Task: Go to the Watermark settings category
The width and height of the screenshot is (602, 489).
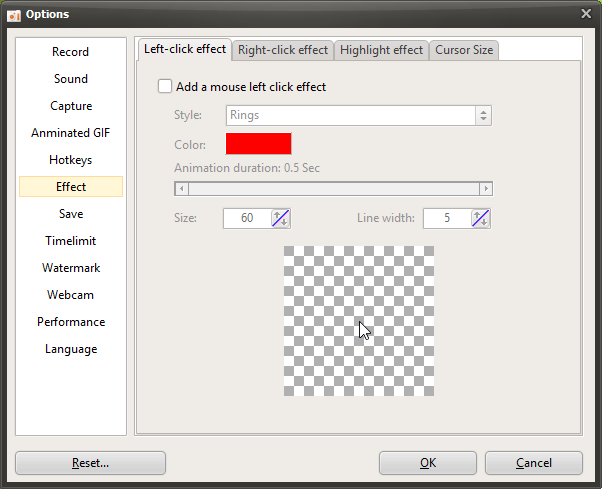Action: coord(71,268)
